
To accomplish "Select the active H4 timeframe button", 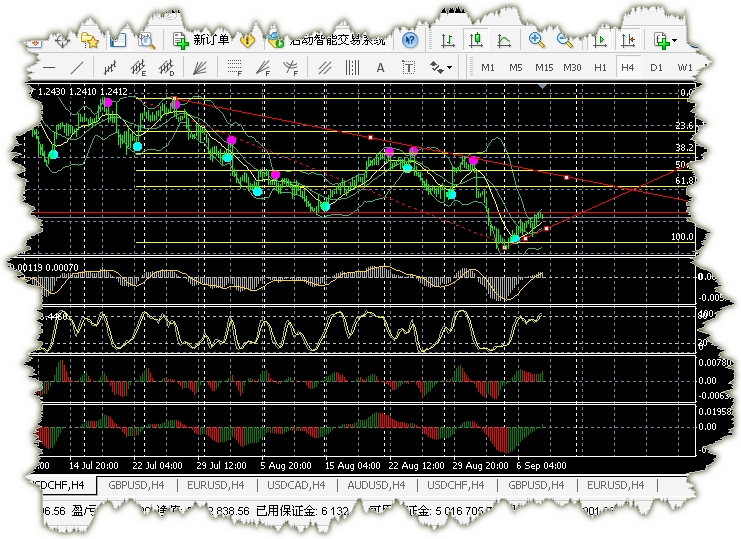I will click(x=628, y=68).
